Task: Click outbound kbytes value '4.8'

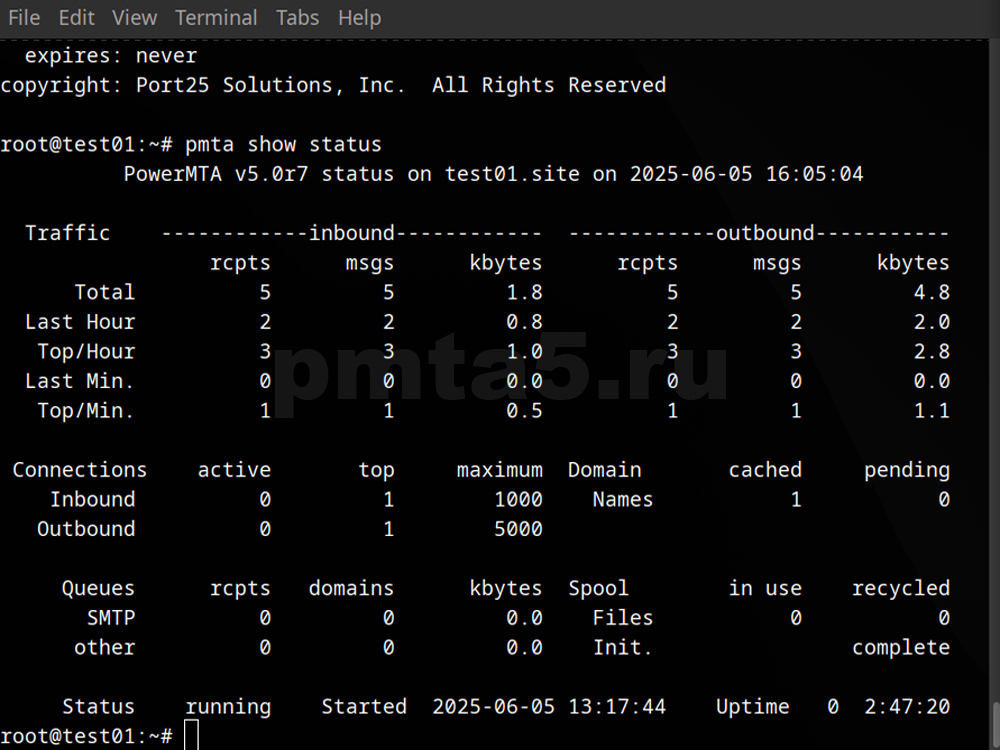Action: (x=932, y=293)
